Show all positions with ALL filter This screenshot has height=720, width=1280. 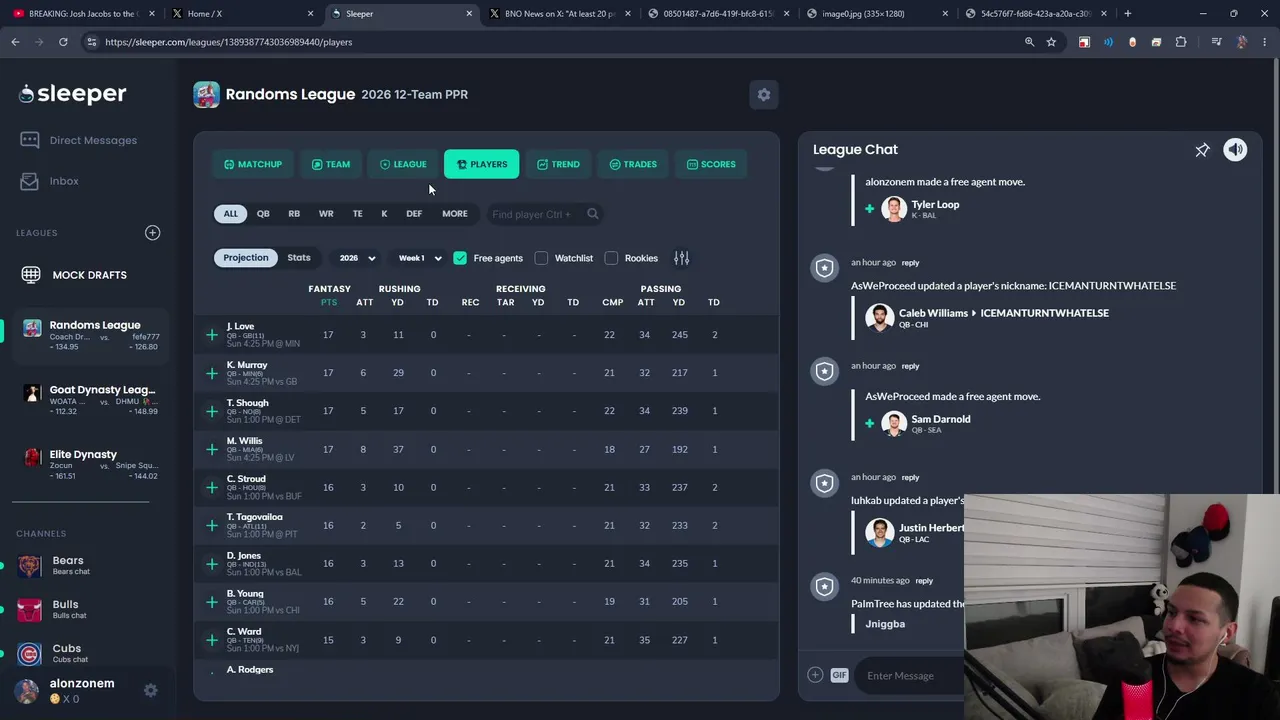tap(230, 214)
